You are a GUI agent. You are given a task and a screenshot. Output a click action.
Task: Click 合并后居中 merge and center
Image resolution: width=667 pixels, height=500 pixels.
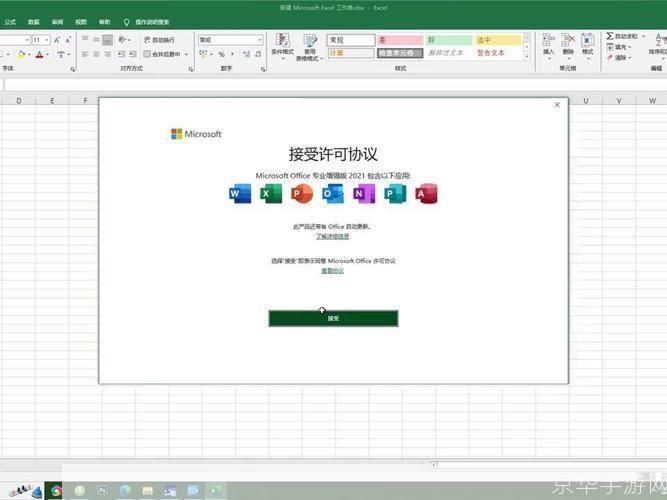point(162,54)
